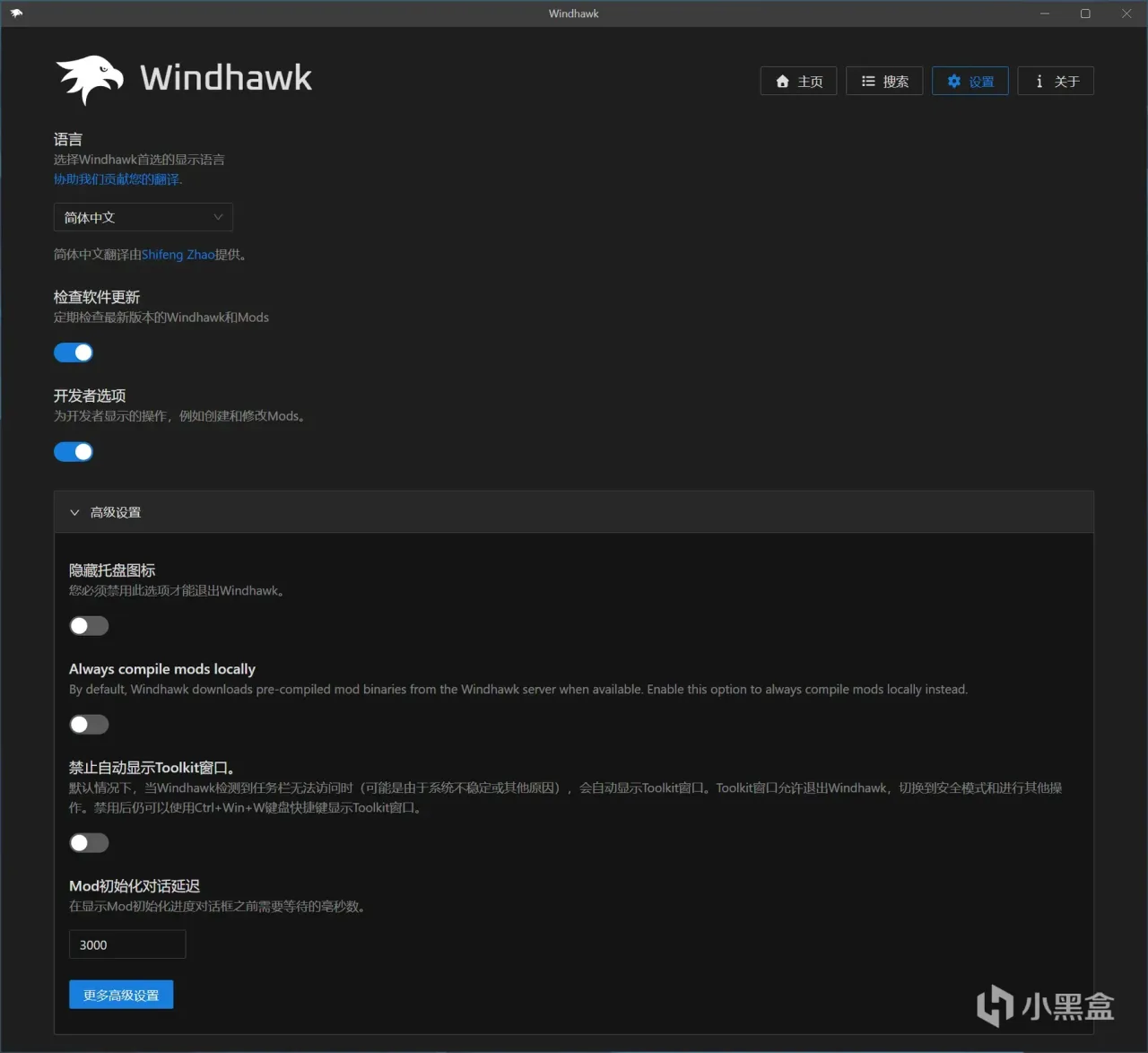The image size is (1148, 1053).
Task: Toggle Always compile mods locally on
Action: click(89, 724)
